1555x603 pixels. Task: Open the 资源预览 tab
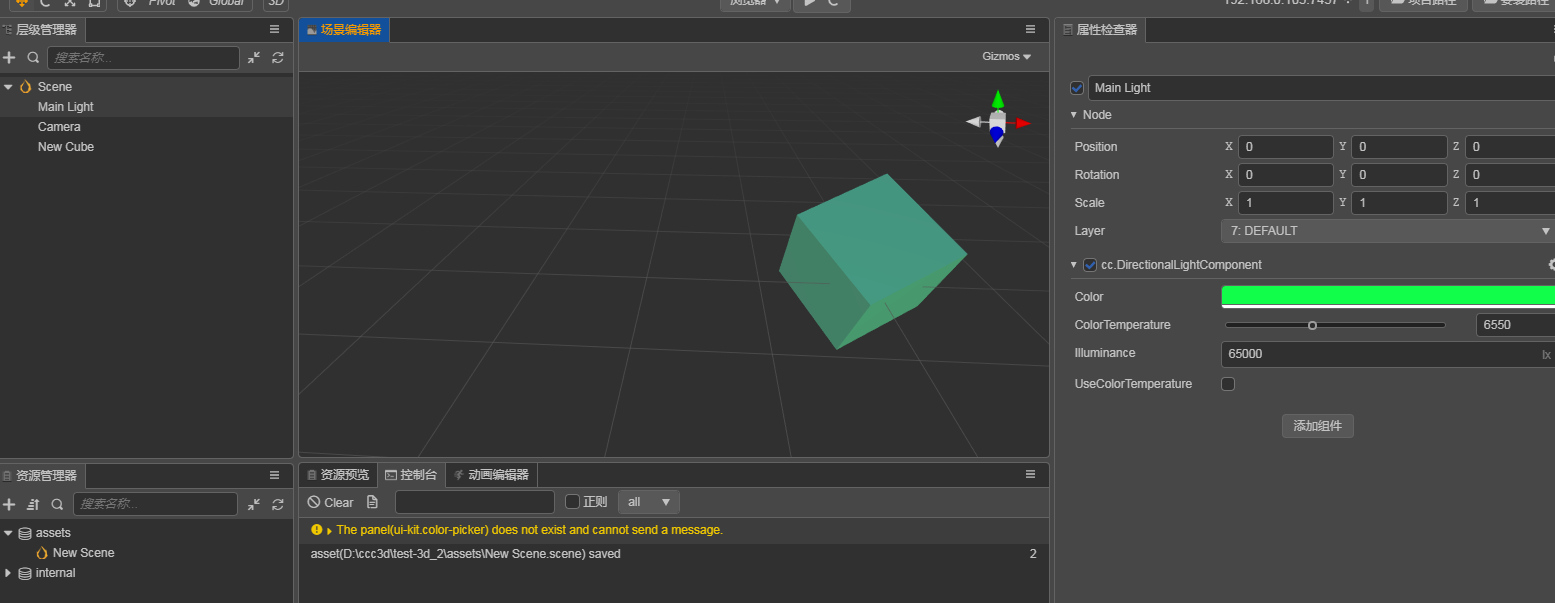click(338, 475)
